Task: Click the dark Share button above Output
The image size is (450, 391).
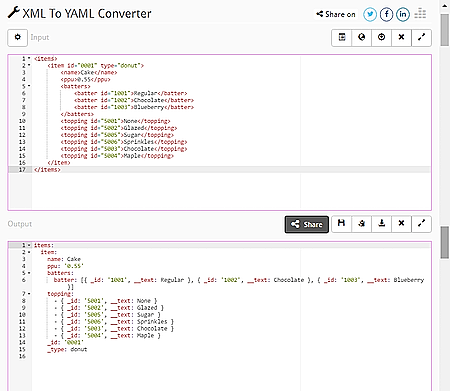Action: tap(307, 224)
